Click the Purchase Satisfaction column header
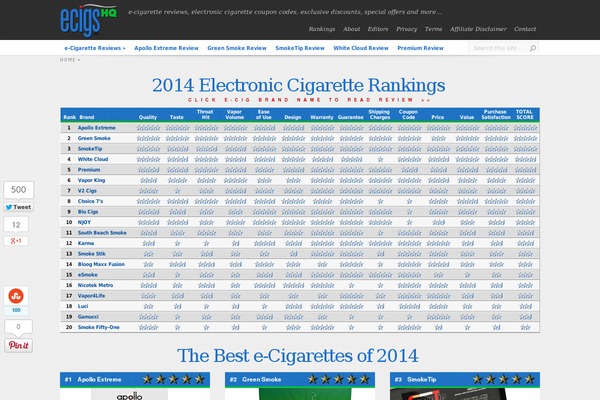 pyautogui.click(x=496, y=114)
